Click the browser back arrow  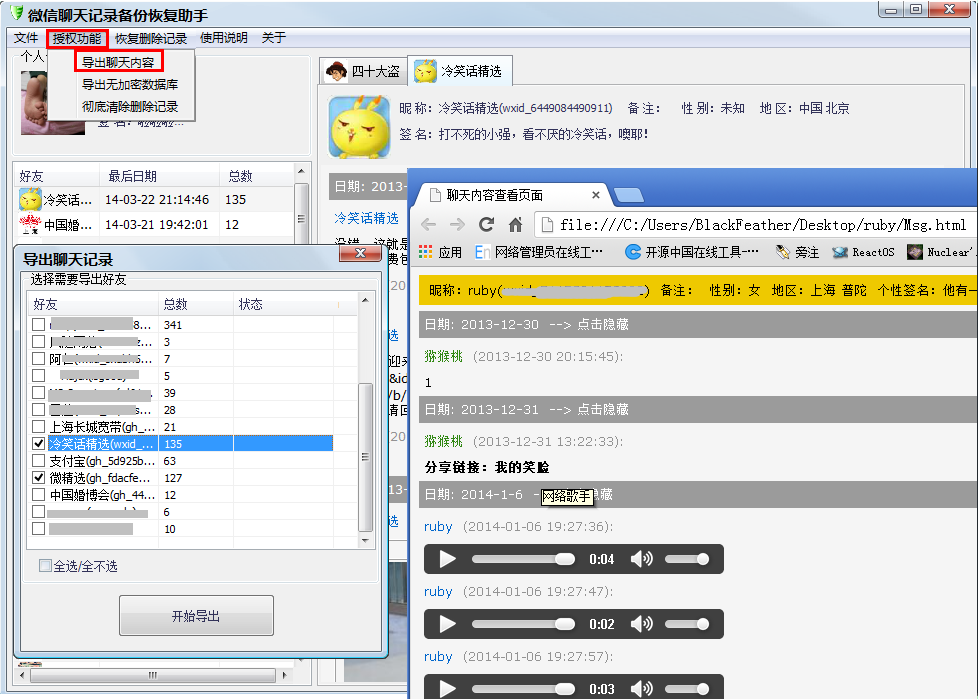coord(428,225)
